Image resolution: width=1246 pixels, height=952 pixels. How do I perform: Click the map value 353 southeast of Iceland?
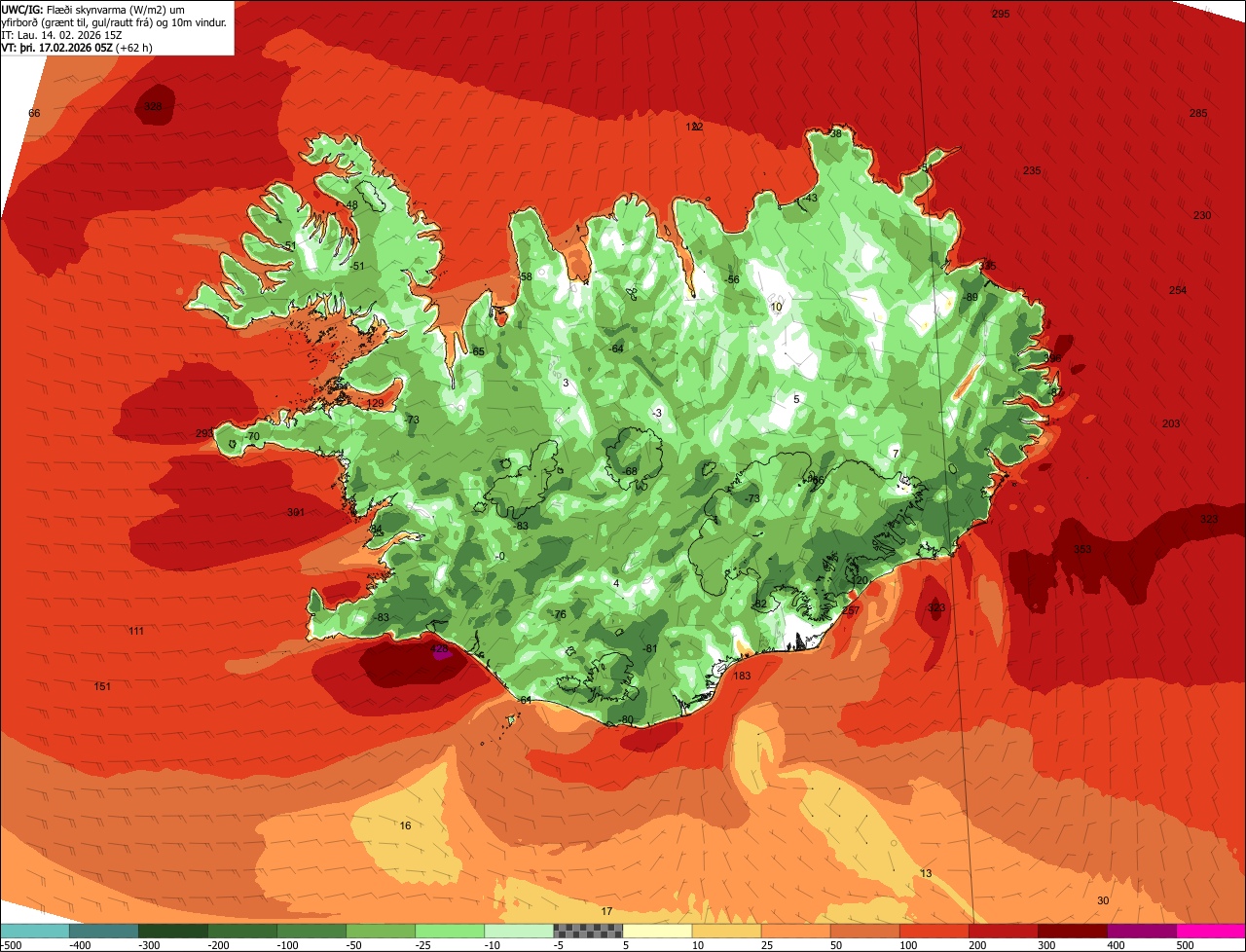coord(1082,550)
